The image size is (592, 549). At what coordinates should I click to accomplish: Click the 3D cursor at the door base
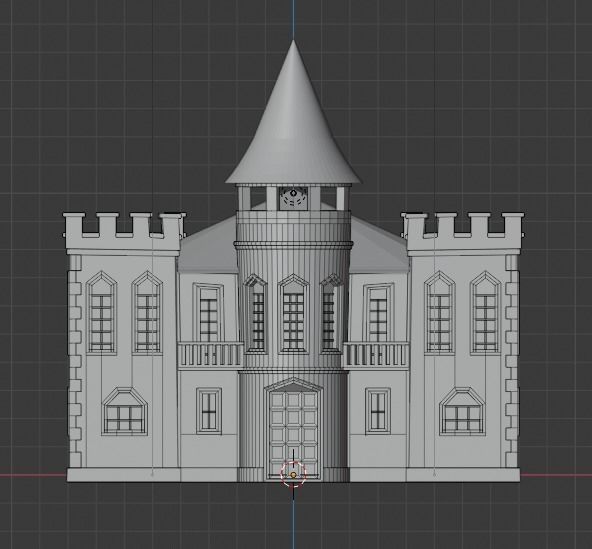[x=293, y=474]
